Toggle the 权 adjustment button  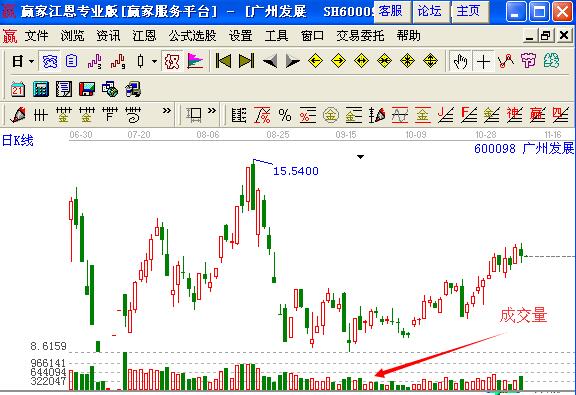point(172,61)
